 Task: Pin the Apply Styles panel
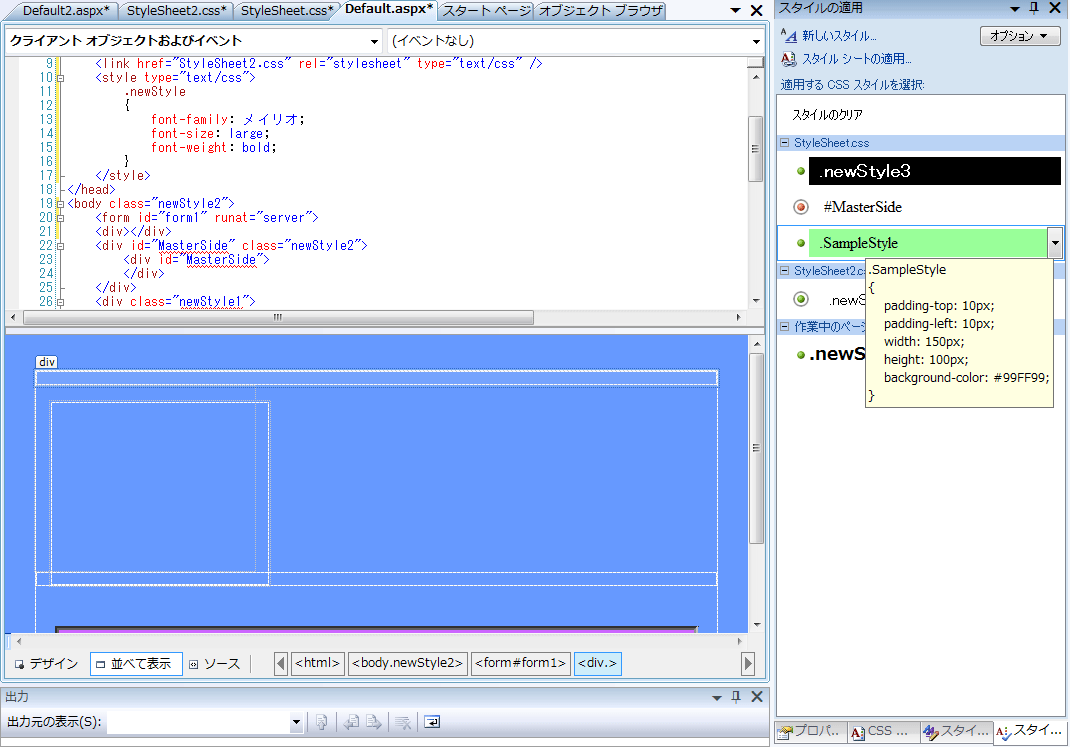point(1035,8)
